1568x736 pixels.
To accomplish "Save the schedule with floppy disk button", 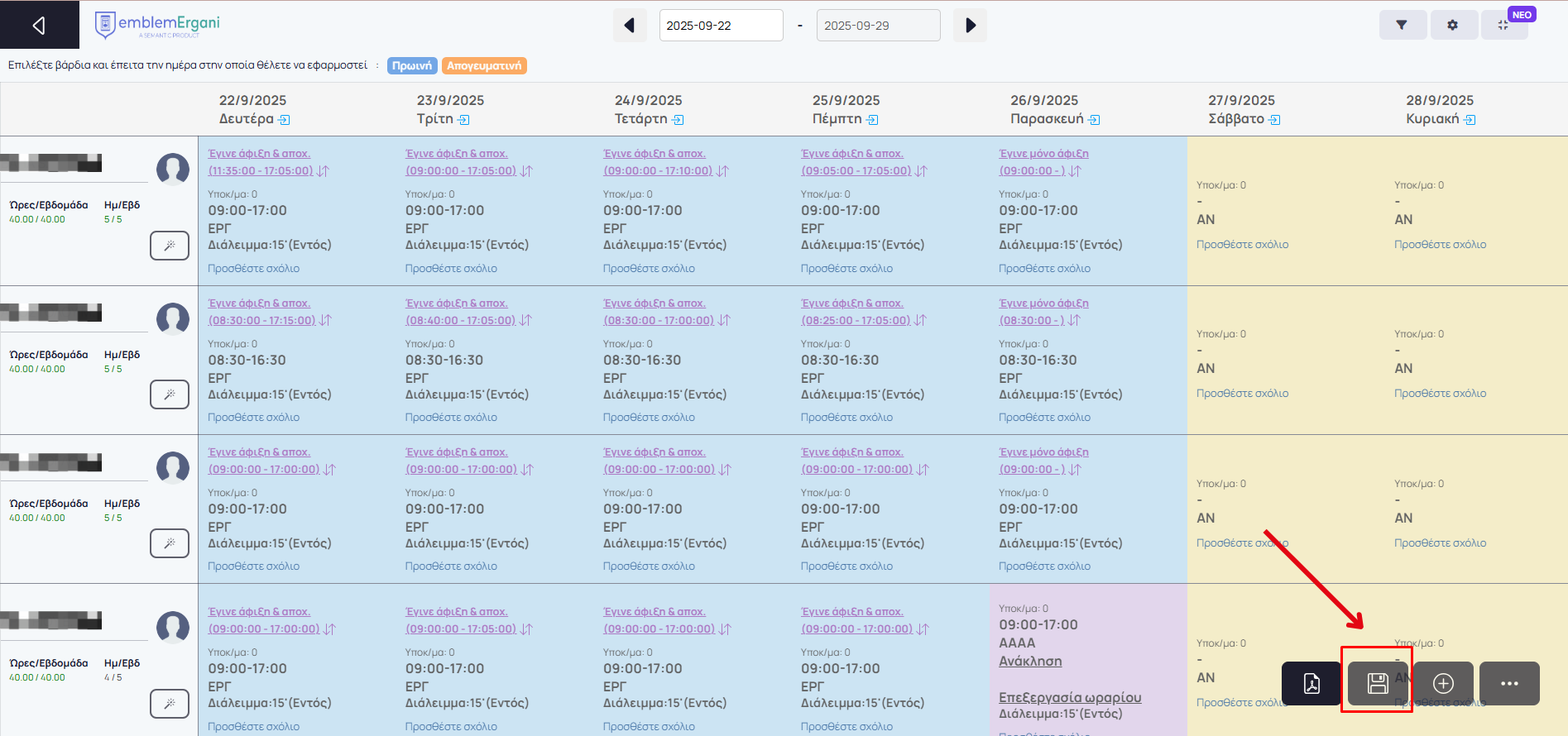I will (x=1377, y=683).
